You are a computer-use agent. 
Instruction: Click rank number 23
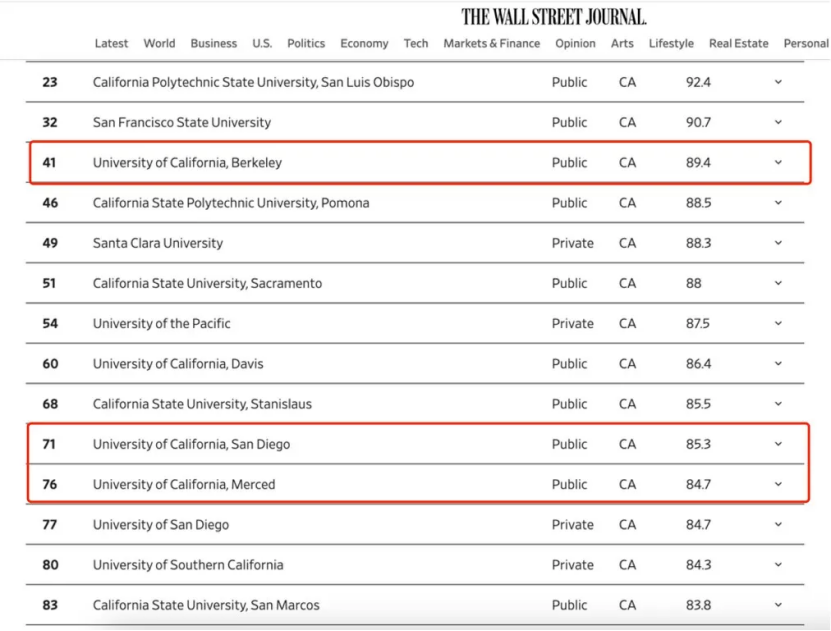coord(50,83)
